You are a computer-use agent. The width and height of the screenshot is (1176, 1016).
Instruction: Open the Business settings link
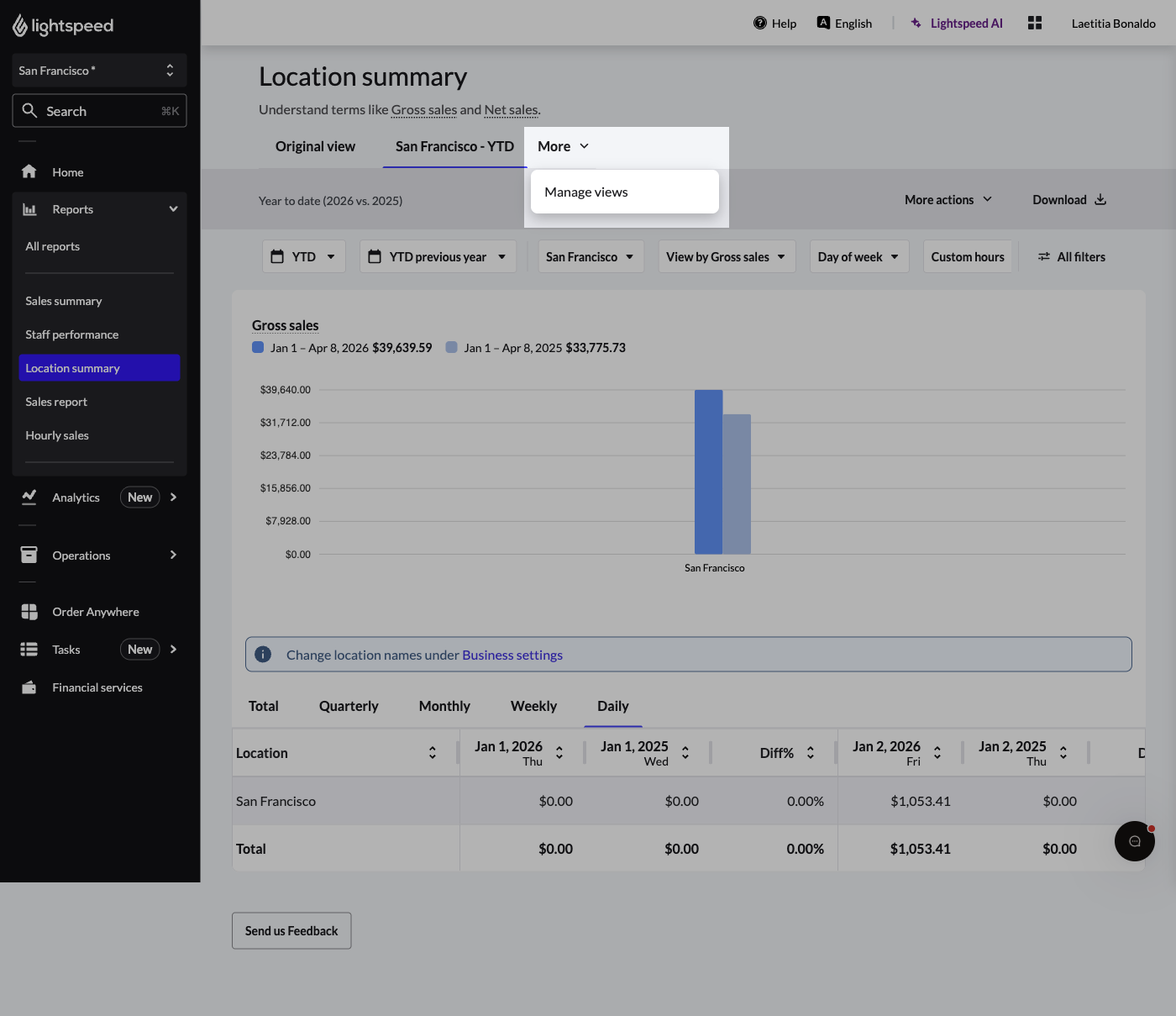coord(512,655)
